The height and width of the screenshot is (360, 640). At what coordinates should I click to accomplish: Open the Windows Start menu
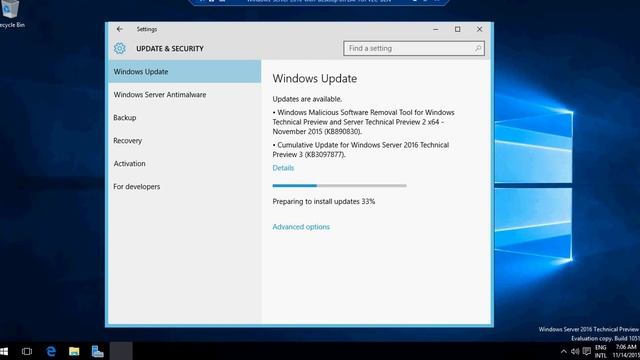pos(4,351)
